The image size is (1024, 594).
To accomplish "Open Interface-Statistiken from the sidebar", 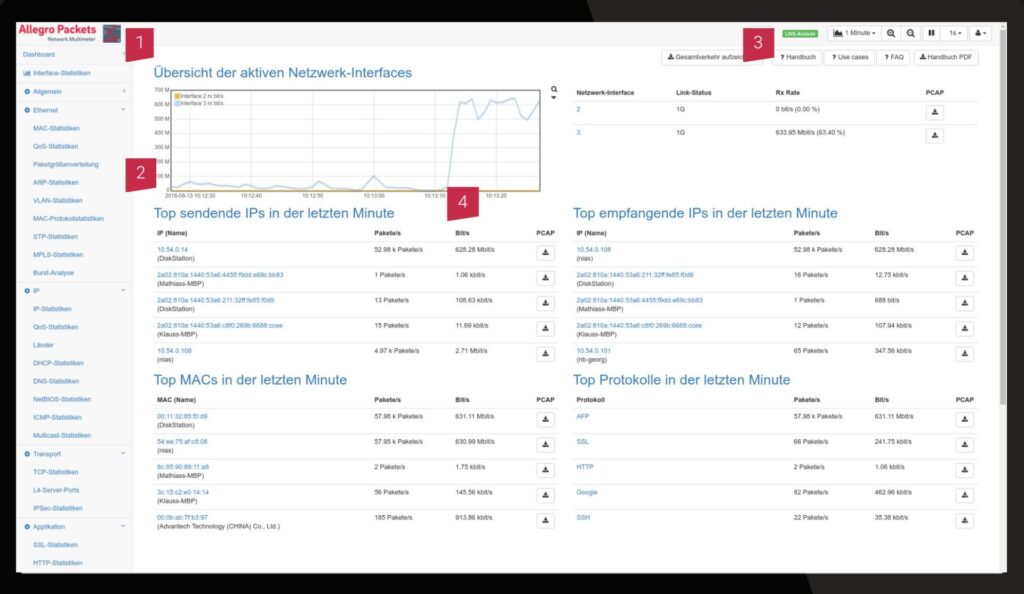I will [61, 73].
